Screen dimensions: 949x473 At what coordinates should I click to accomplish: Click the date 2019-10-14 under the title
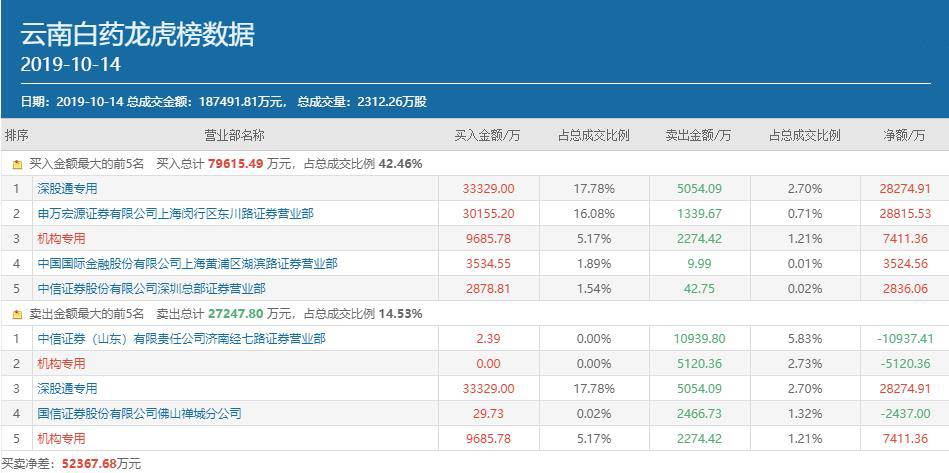pos(71,65)
